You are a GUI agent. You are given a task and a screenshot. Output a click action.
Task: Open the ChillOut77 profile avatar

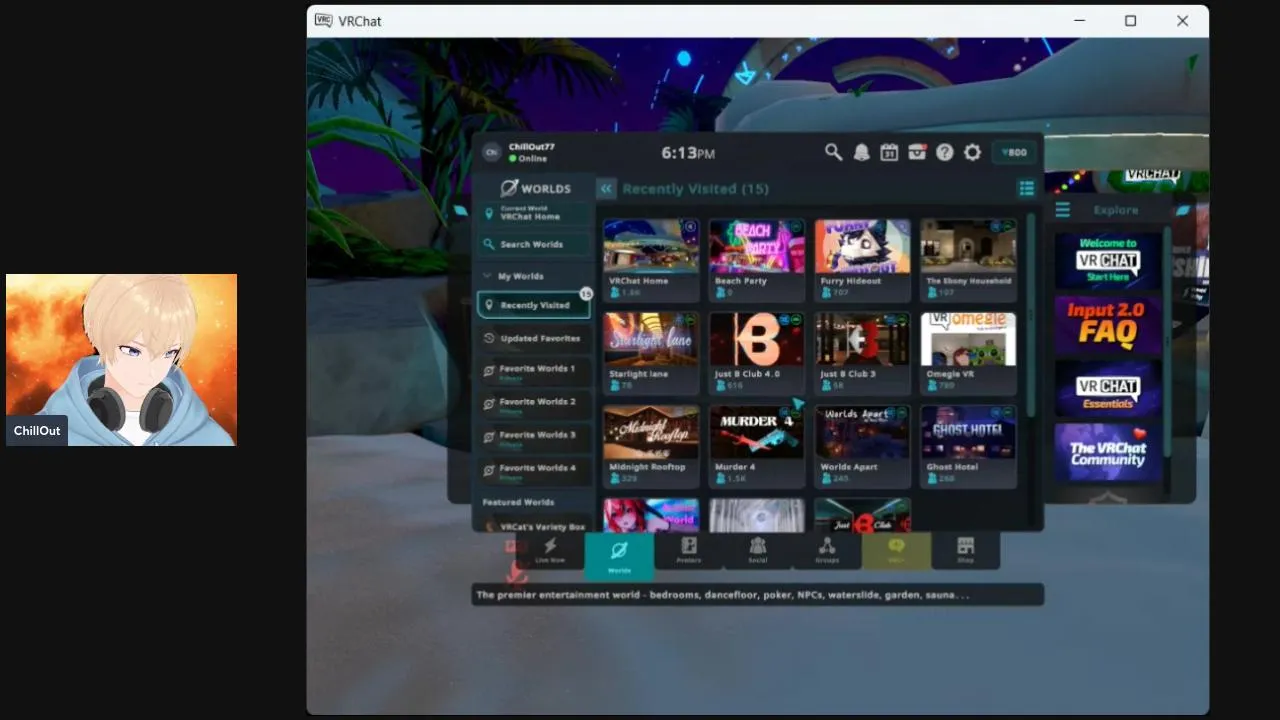[491, 152]
